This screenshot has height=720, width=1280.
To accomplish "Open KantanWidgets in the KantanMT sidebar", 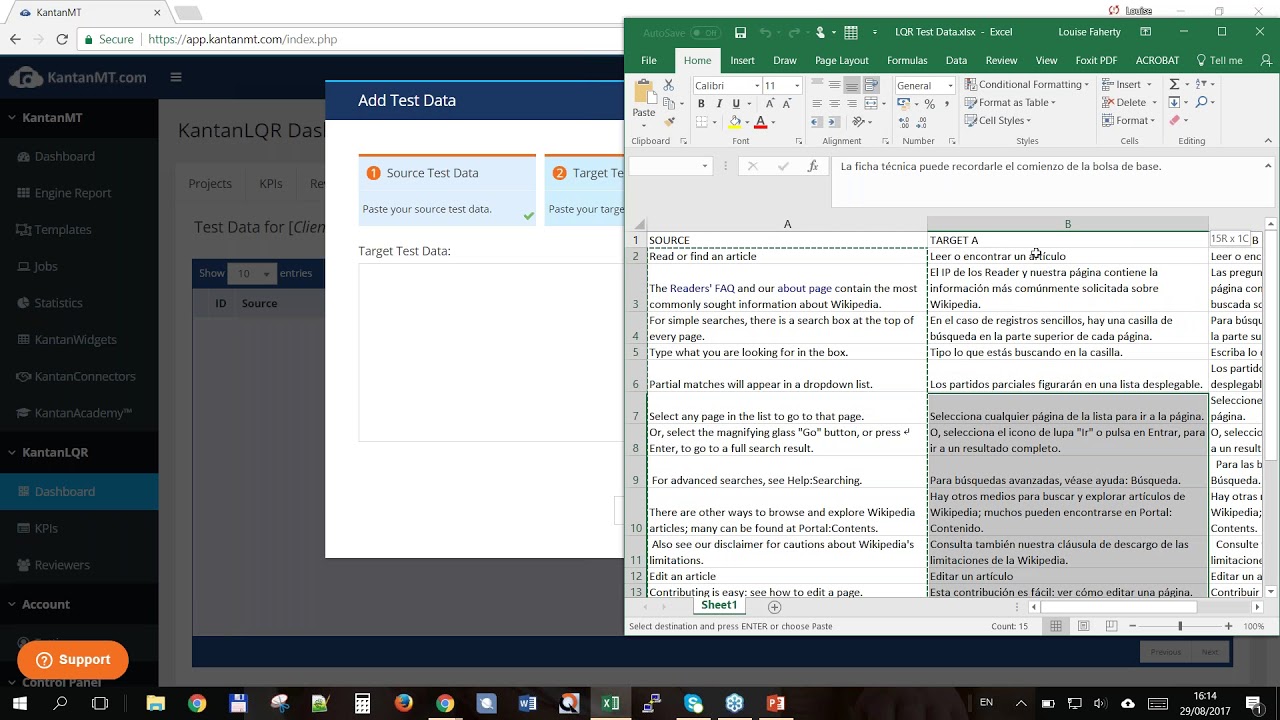I will coord(76,340).
